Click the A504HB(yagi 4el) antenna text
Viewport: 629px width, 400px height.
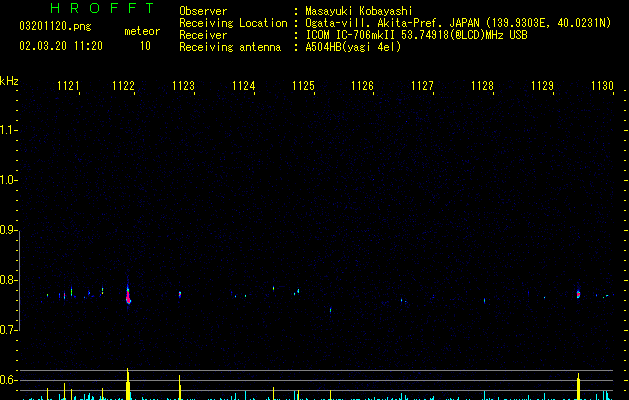point(353,47)
